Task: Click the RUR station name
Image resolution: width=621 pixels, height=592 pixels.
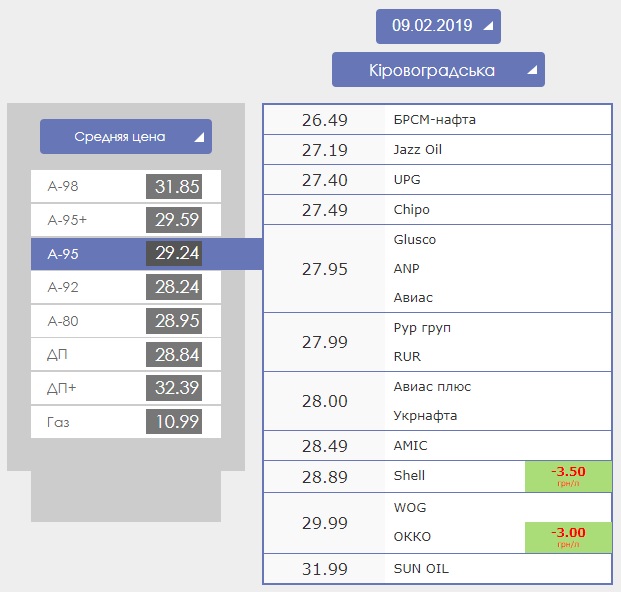Action: 407,357
